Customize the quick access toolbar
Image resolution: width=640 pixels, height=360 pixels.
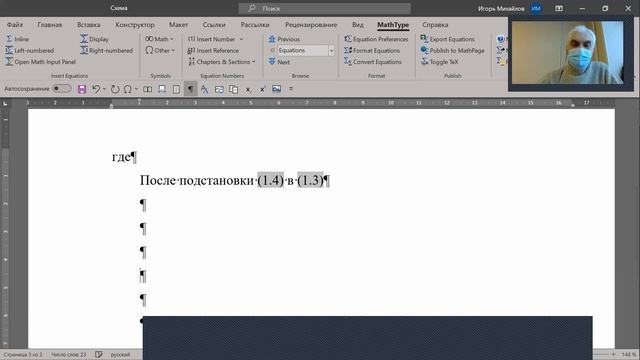291,89
